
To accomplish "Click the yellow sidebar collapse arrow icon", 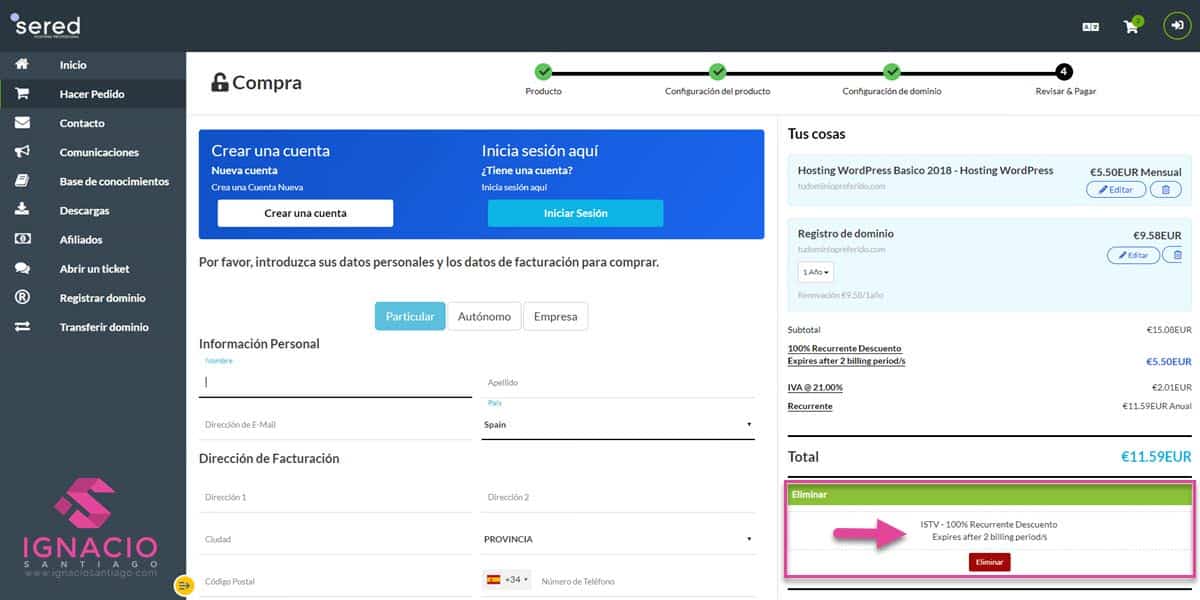I will pos(184,586).
